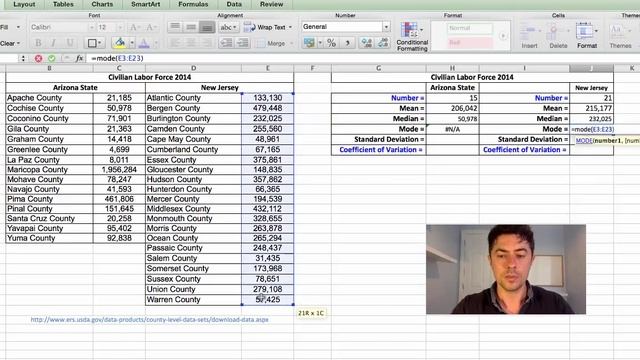Apply the currency number format

pyautogui.click(x=309, y=42)
